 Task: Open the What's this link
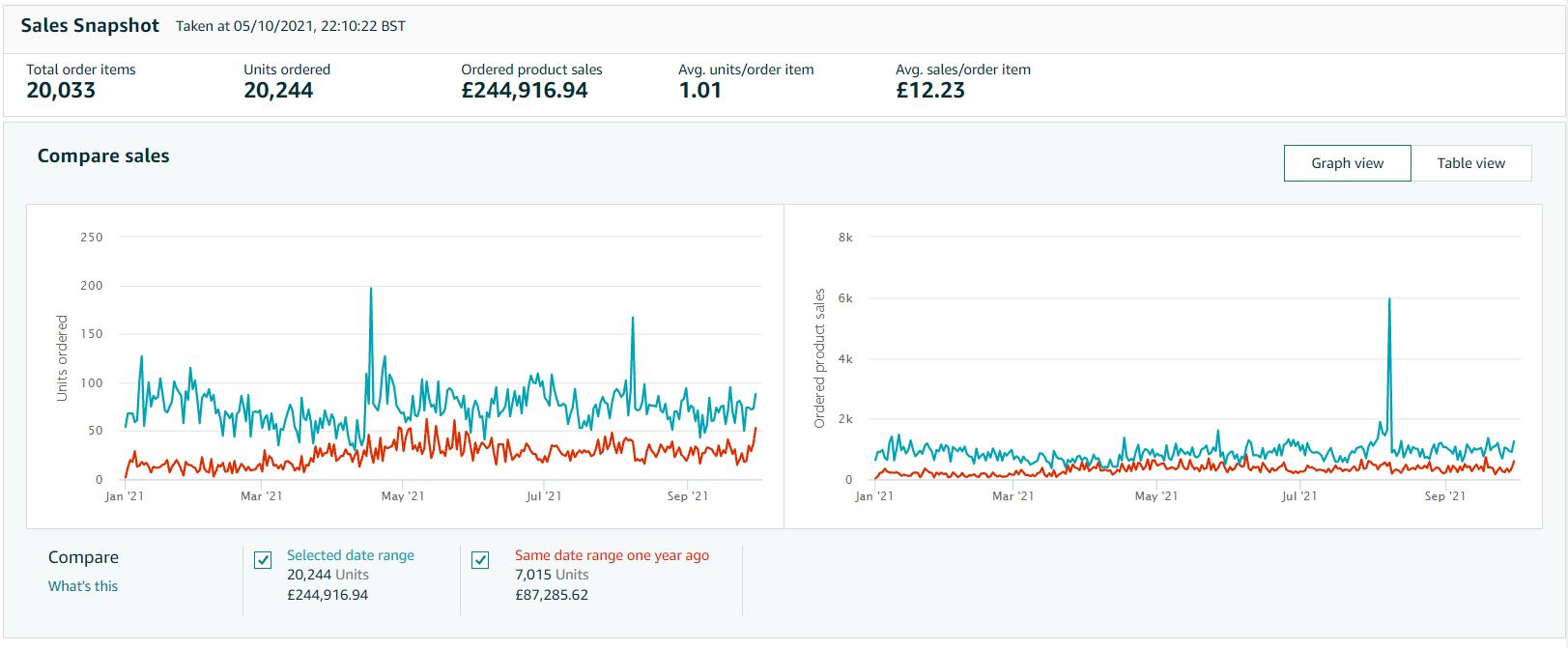pos(83,586)
